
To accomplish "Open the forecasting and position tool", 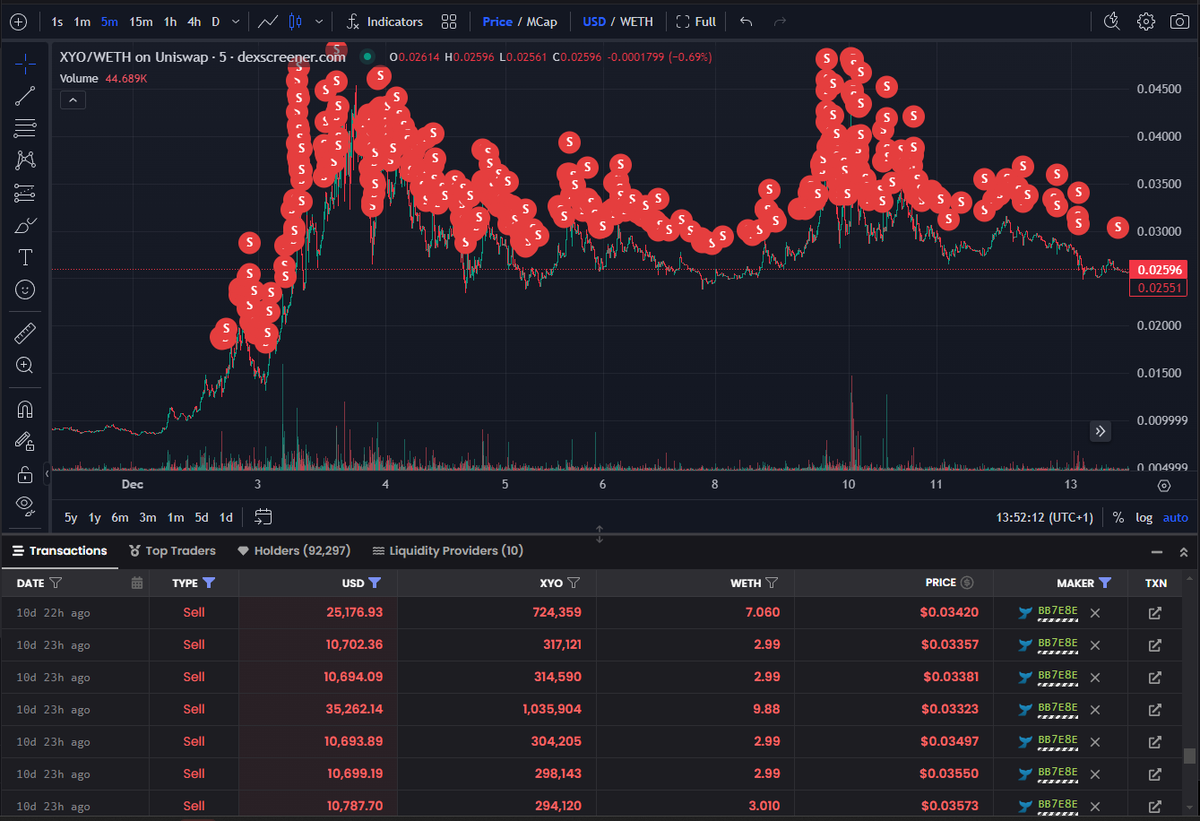I will (26, 193).
